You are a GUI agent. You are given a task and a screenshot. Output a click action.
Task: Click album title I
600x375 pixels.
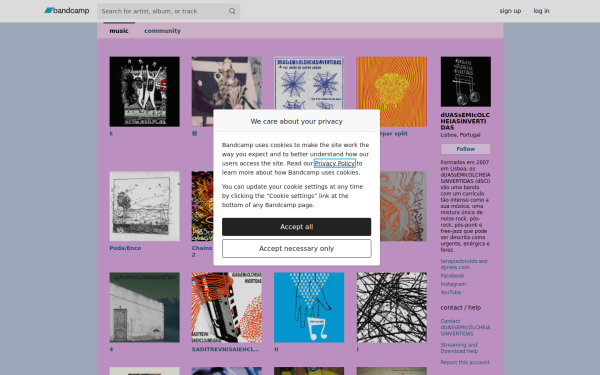tap(357, 349)
